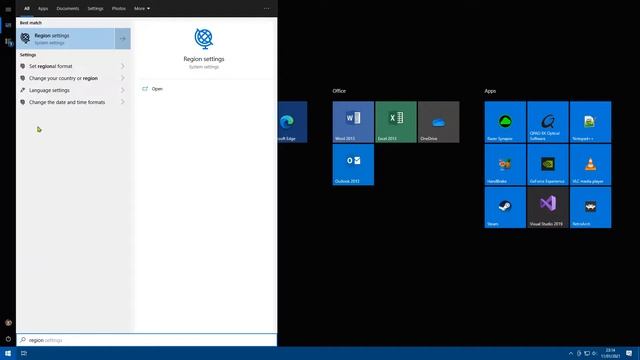Switch to the Documents search tab
The width and height of the screenshot is (640, 360).
pos(68,9)
